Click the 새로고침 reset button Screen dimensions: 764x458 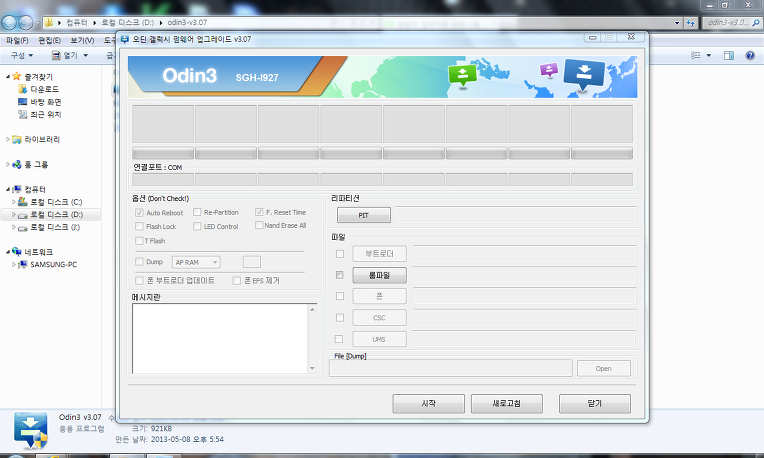coord(506,404)
